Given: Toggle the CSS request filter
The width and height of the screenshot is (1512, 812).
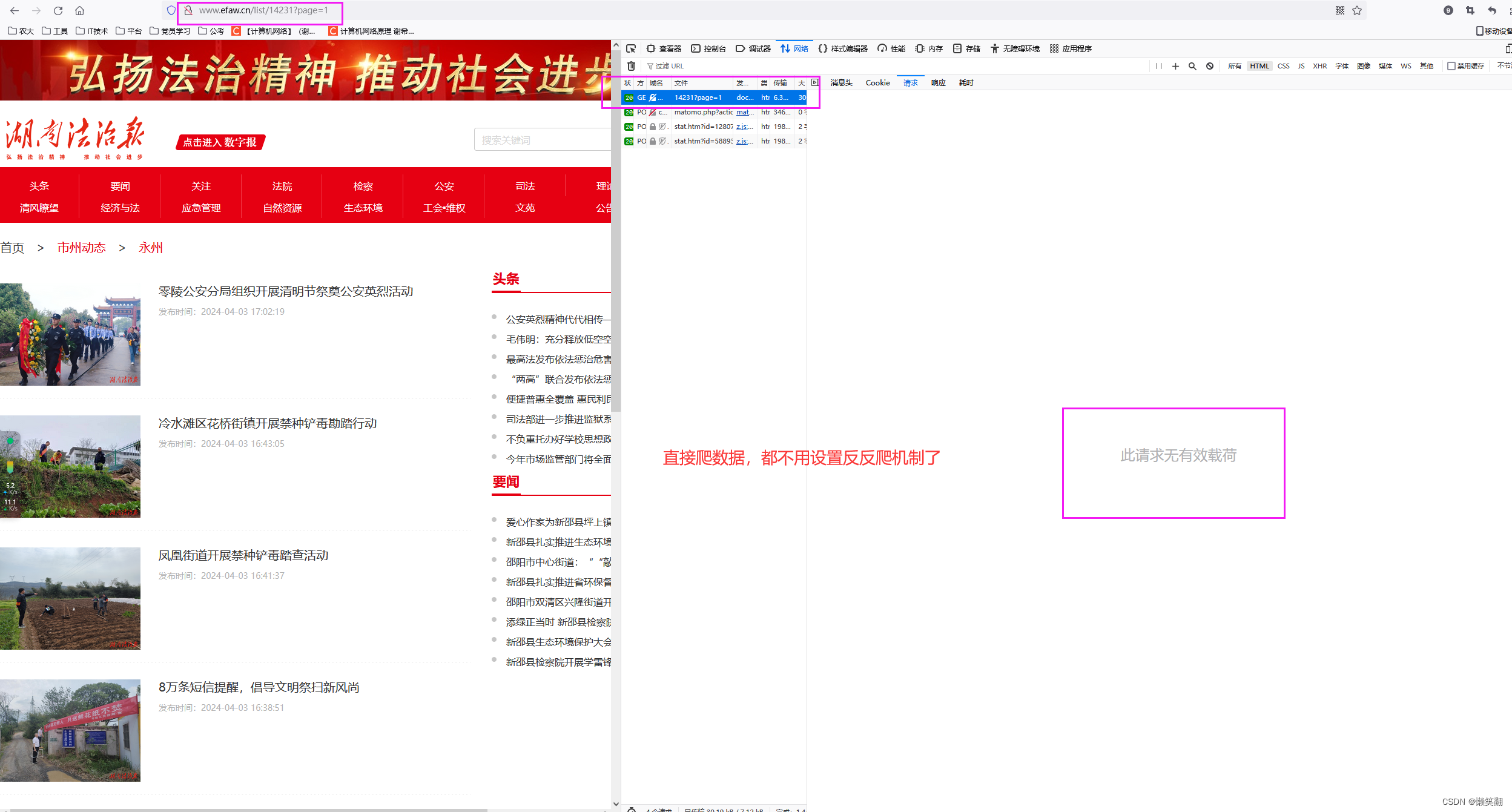Looking at the screenshot, I should click(x=1283, y=66).
